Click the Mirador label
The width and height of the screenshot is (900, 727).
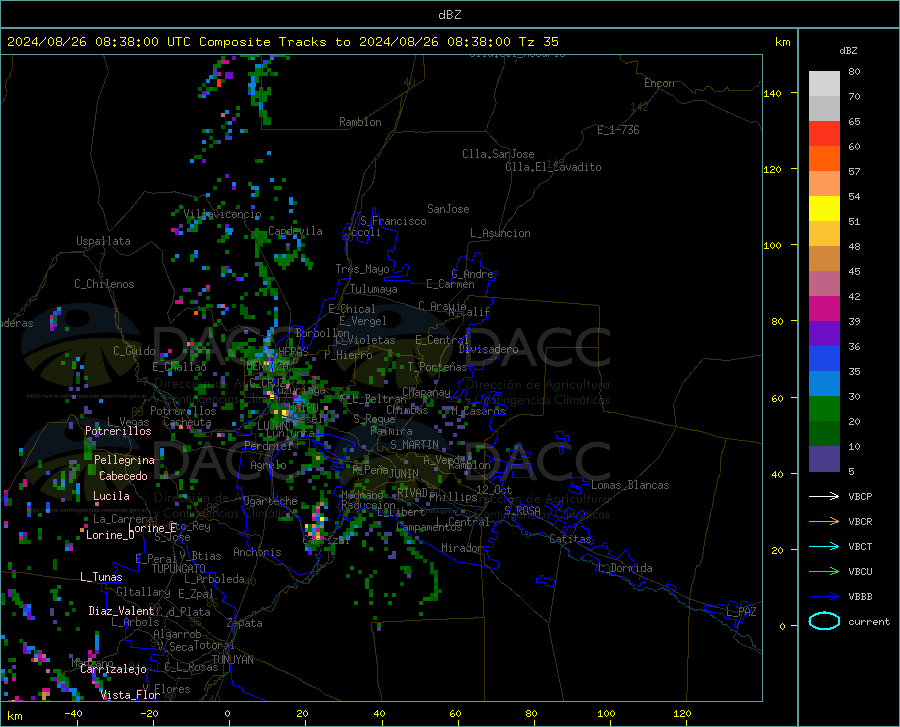pyautogui.click(x=462, y=548)
